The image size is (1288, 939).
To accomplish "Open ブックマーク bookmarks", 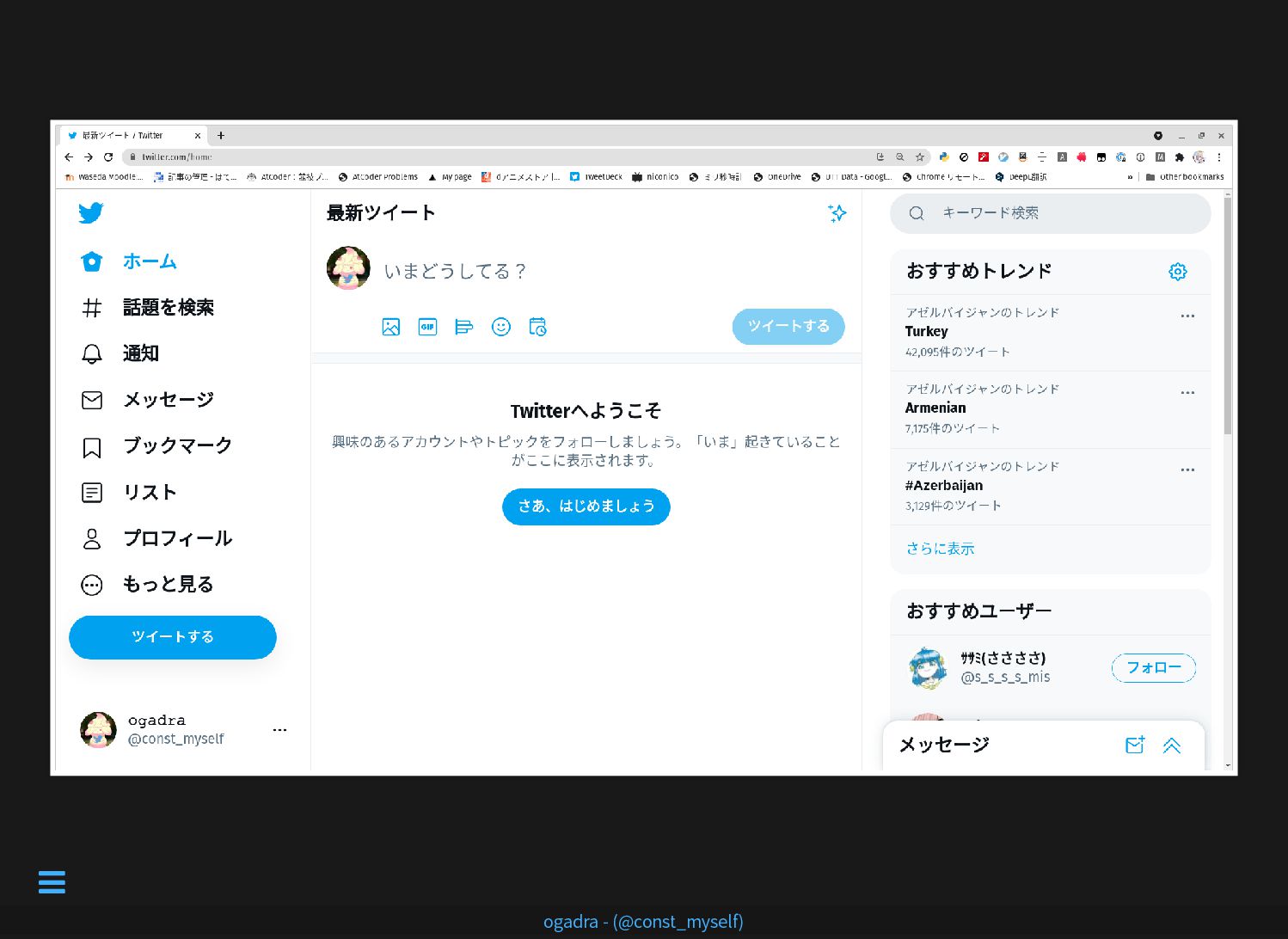I will point(156,446).
